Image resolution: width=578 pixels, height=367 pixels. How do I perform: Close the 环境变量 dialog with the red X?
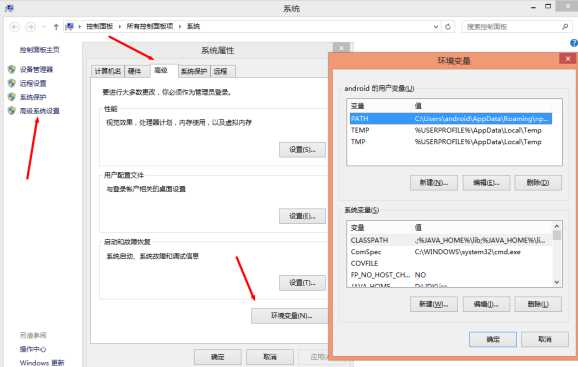click(568, 59)
